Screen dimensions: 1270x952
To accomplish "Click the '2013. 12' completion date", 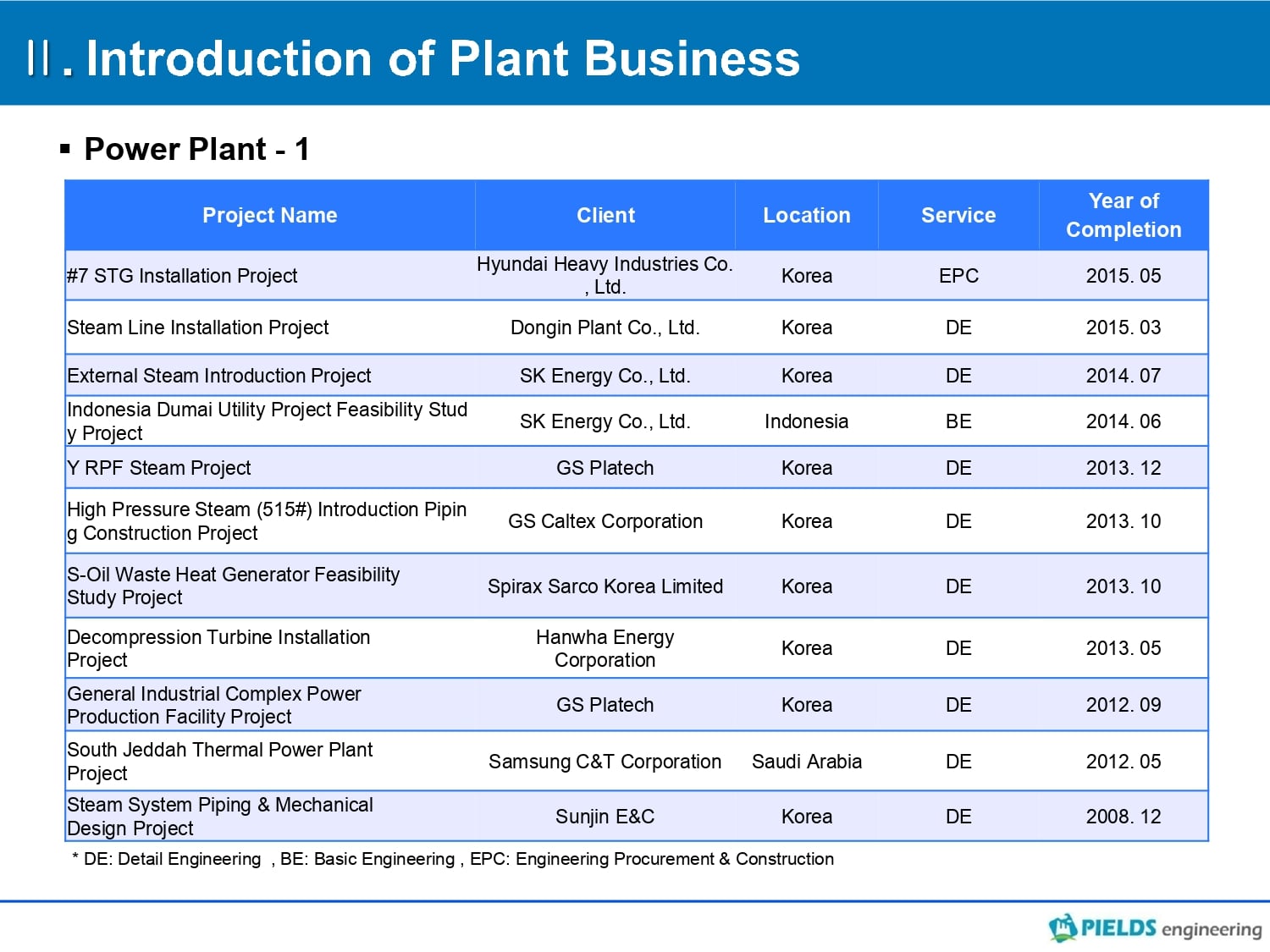I will (1124, 468).
